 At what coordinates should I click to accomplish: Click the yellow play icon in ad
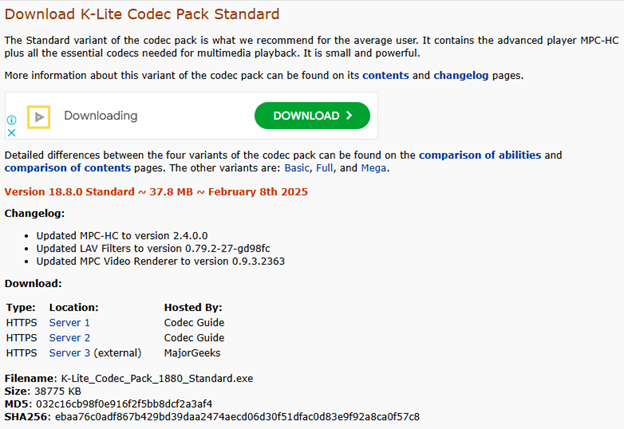tap(39, 116)
